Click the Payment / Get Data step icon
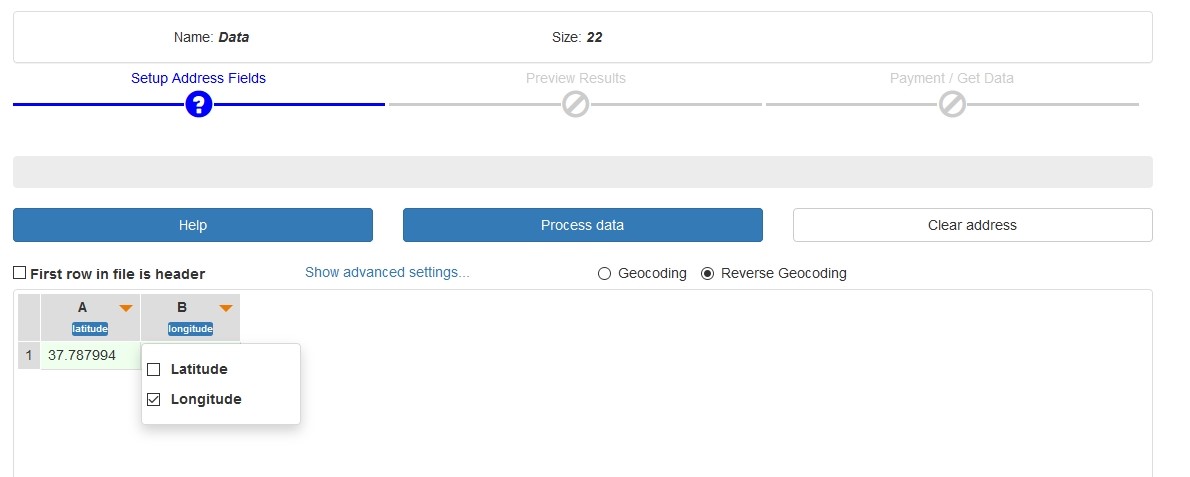 [952, 104]
